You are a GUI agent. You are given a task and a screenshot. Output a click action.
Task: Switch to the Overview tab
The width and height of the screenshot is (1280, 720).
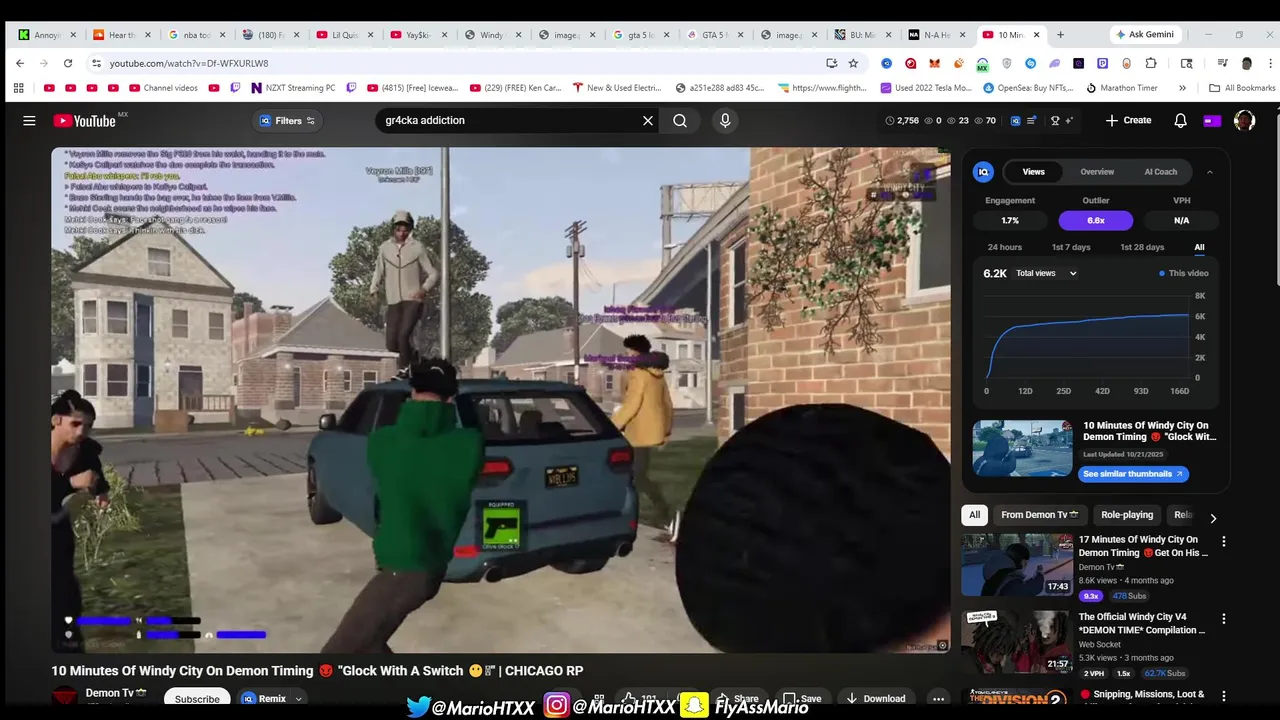1097,172
